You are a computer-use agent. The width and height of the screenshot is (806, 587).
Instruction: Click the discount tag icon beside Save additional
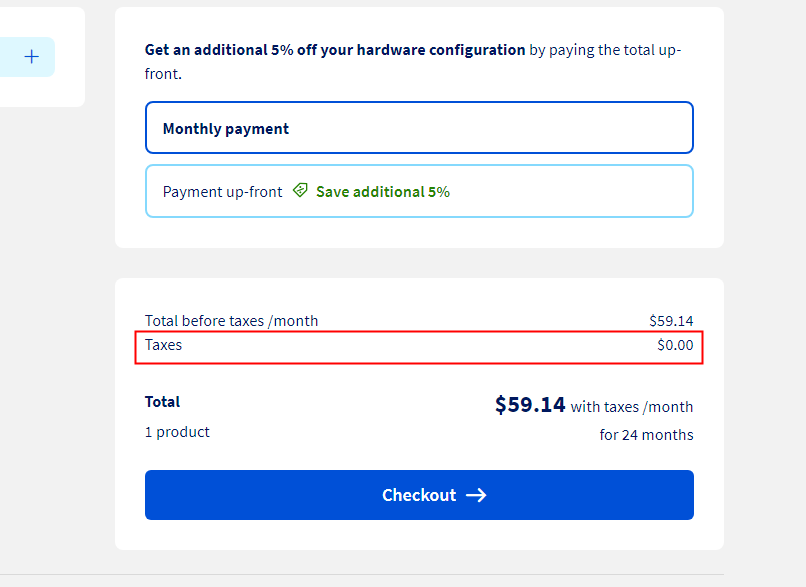(300, 191)
